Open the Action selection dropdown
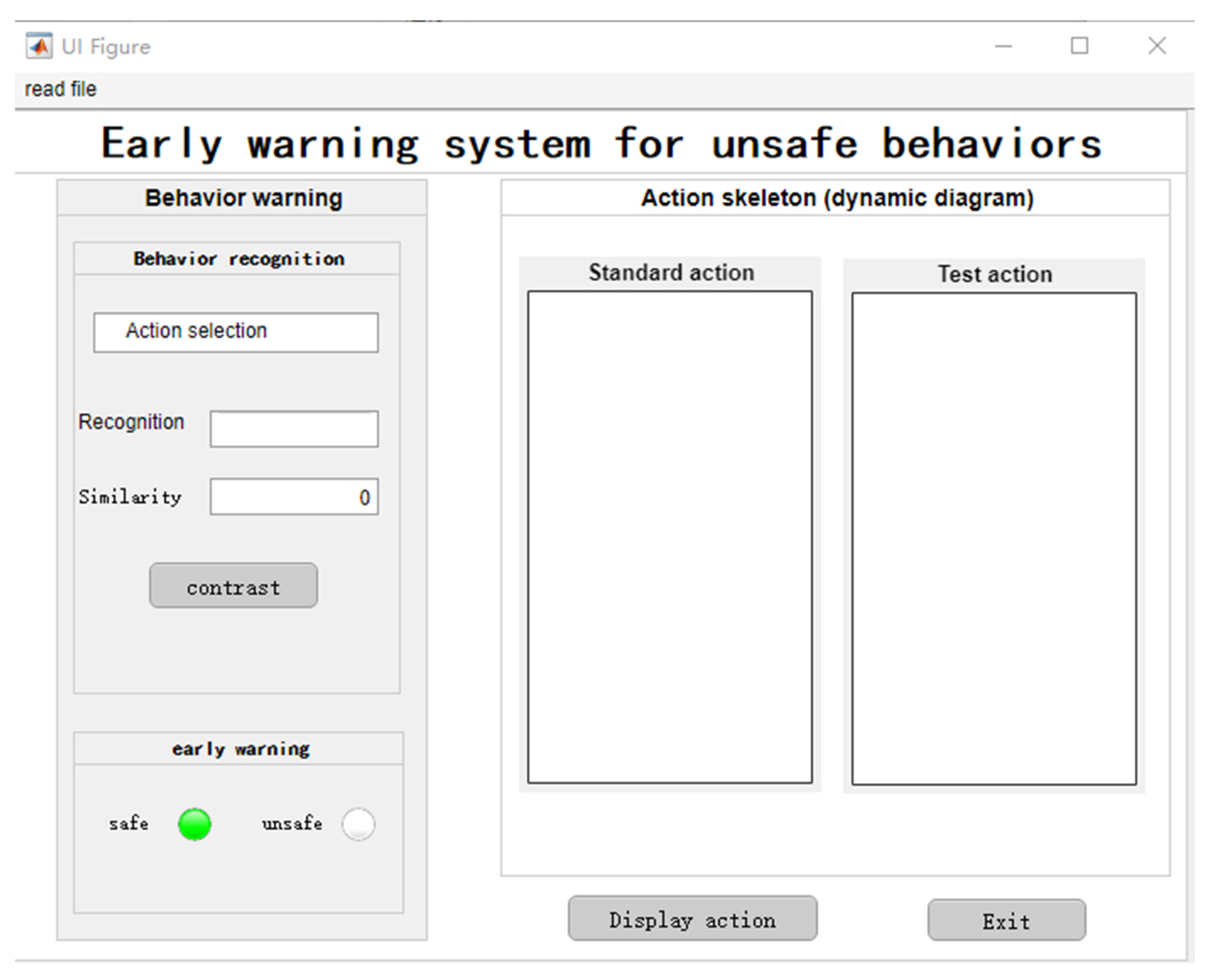This screenshot has width=1213, height=980. (x=236, y=332)
